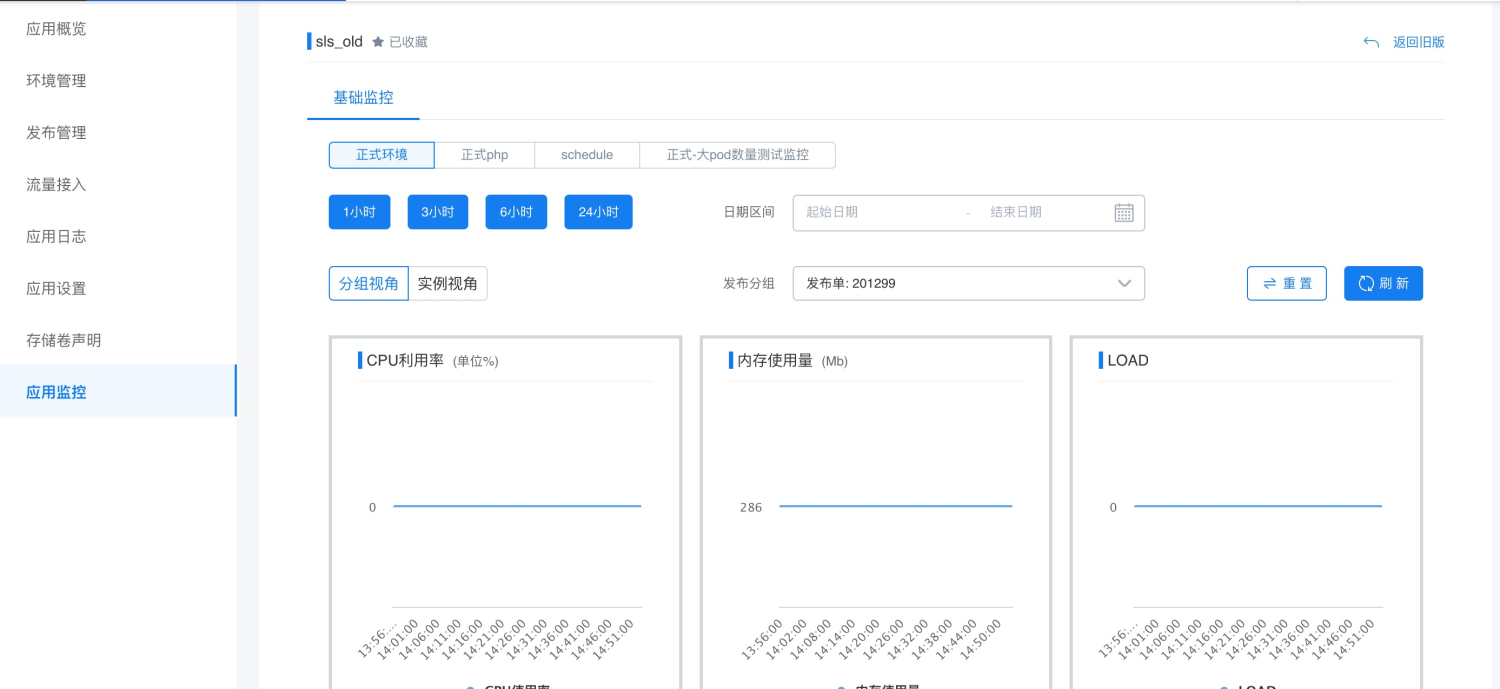This screenshot has width=1500, height=689.
Task: Click the LOAD line in chart
Action: pos(1258,506)
